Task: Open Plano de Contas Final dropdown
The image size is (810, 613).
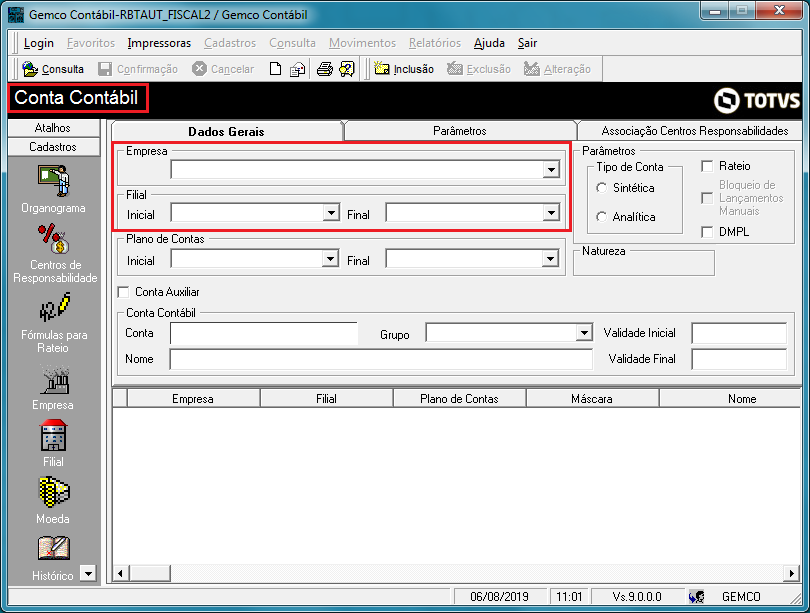Action: [x=551, y=259]
